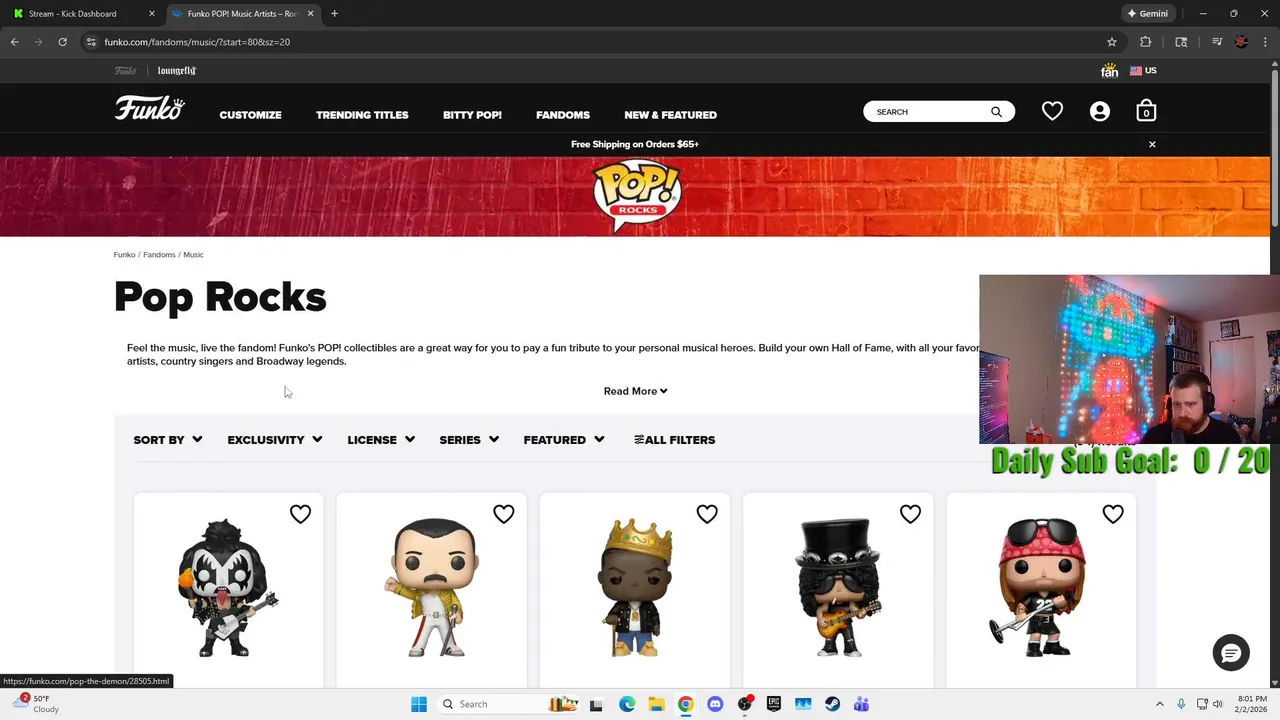Open the Customize menu

pos(250,115)
